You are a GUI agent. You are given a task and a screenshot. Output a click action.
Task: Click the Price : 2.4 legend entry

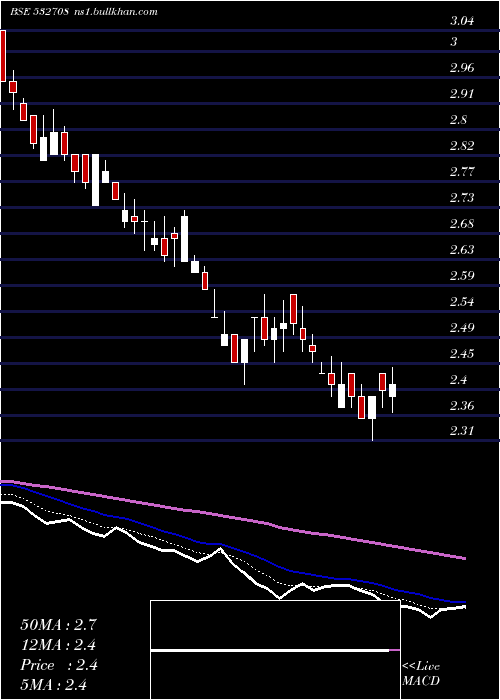coord(58,665)
